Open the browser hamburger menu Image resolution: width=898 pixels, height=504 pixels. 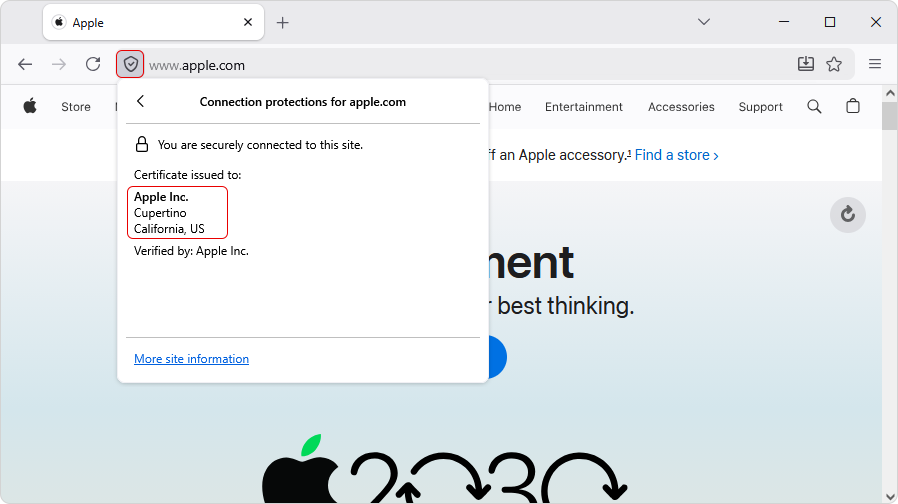(x=875, y=64)
